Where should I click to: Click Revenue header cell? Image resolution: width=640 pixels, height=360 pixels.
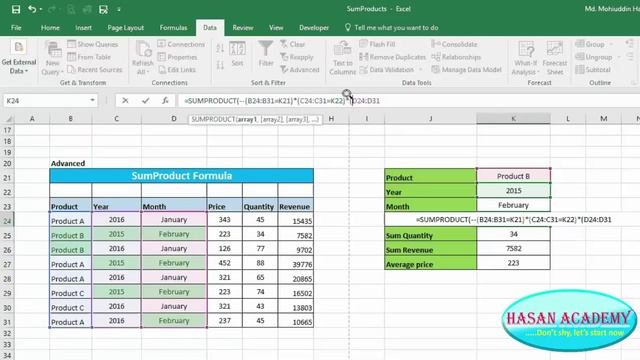coord(296,206)
